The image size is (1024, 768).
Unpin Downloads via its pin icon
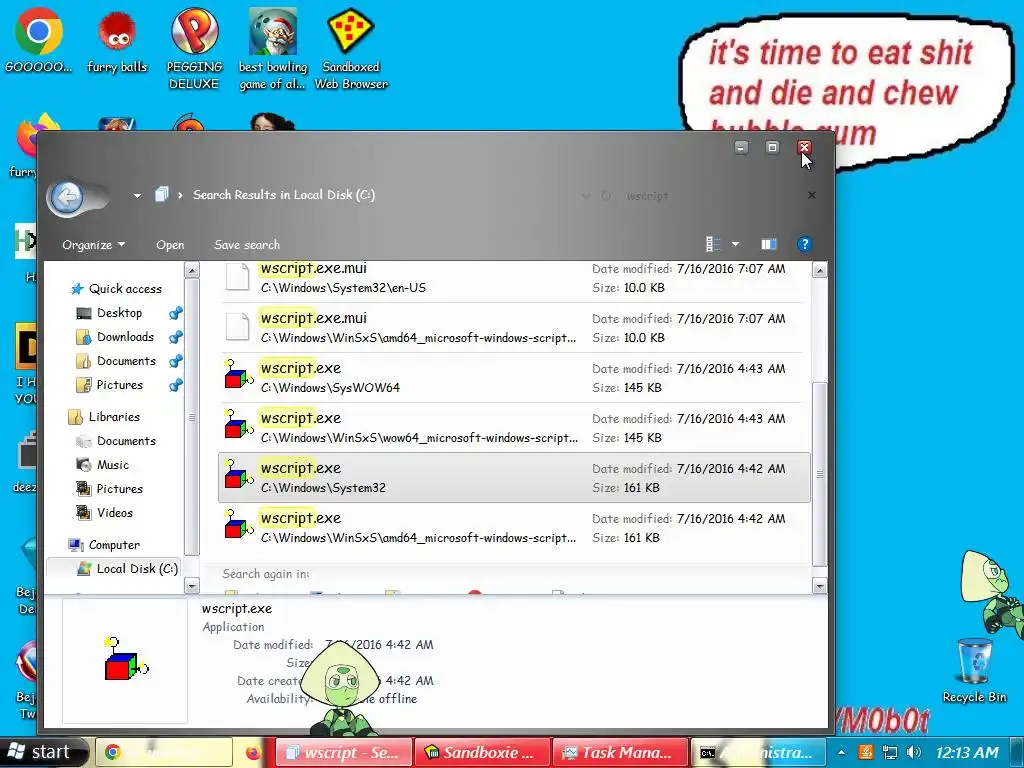175,337
